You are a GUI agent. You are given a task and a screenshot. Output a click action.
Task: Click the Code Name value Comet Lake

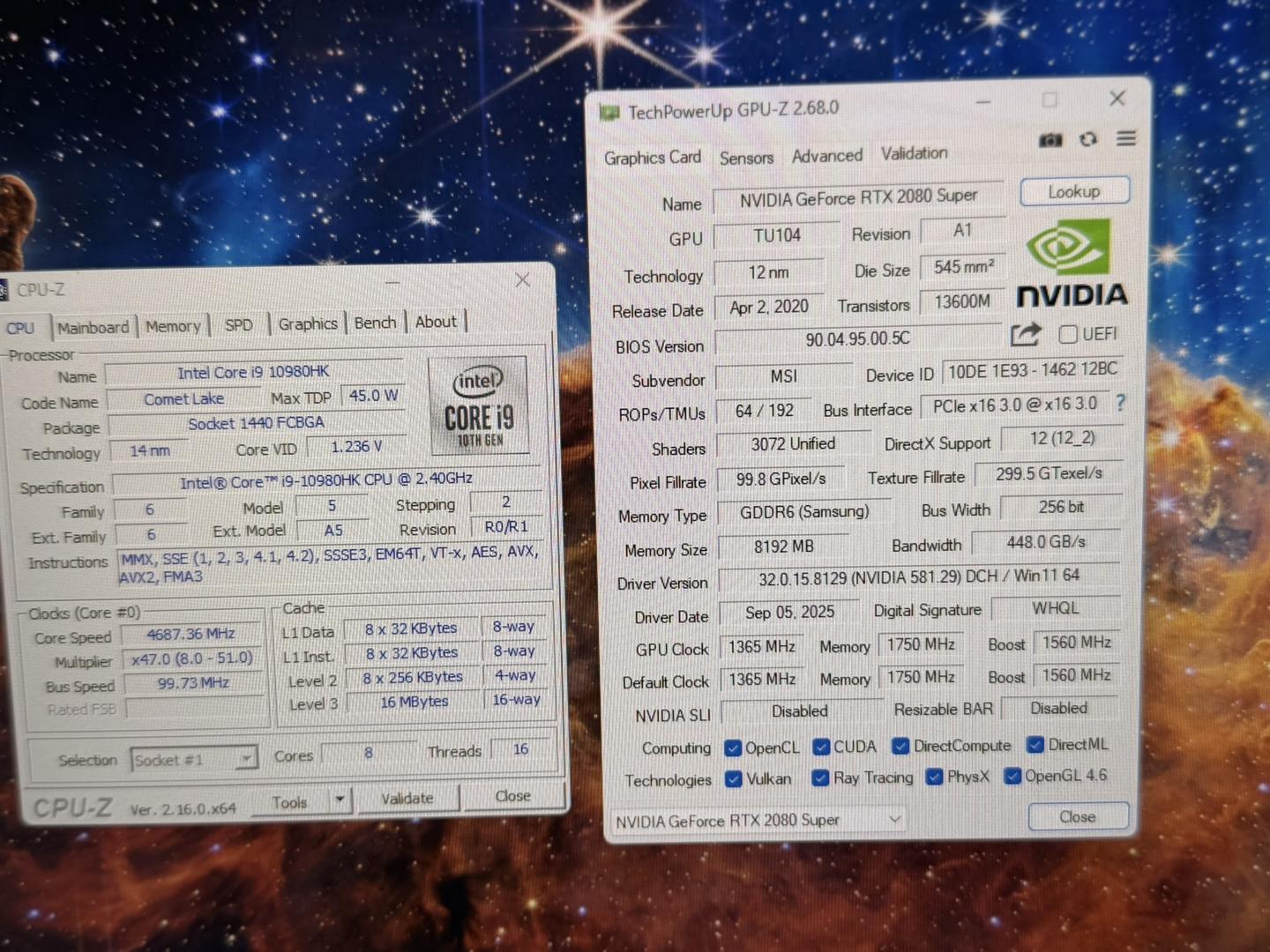(183, 399)
